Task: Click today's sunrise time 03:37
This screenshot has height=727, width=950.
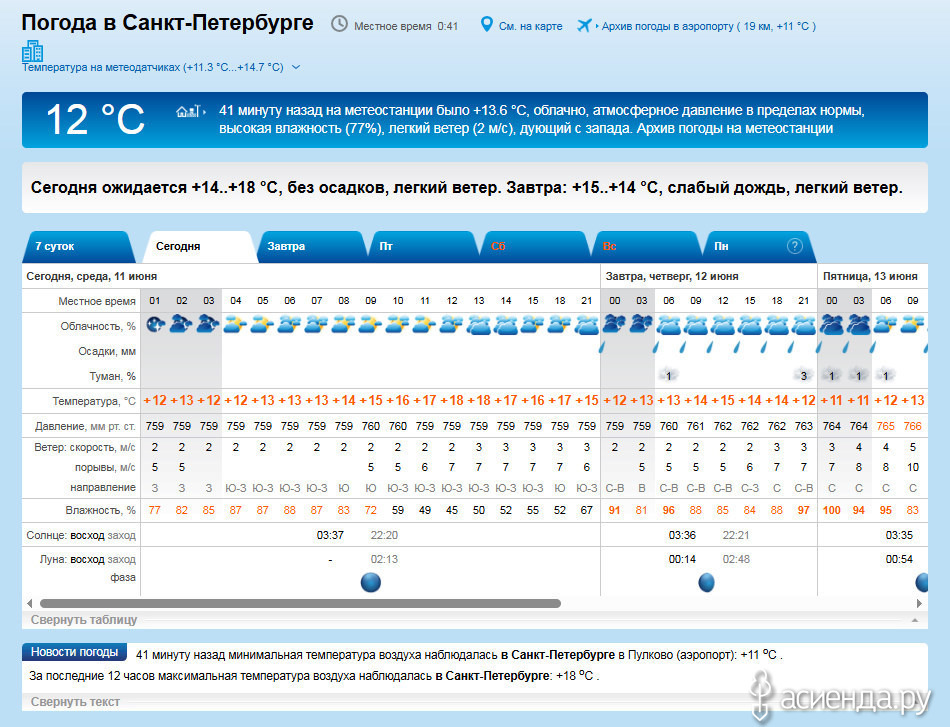Action: click(330, 535)
